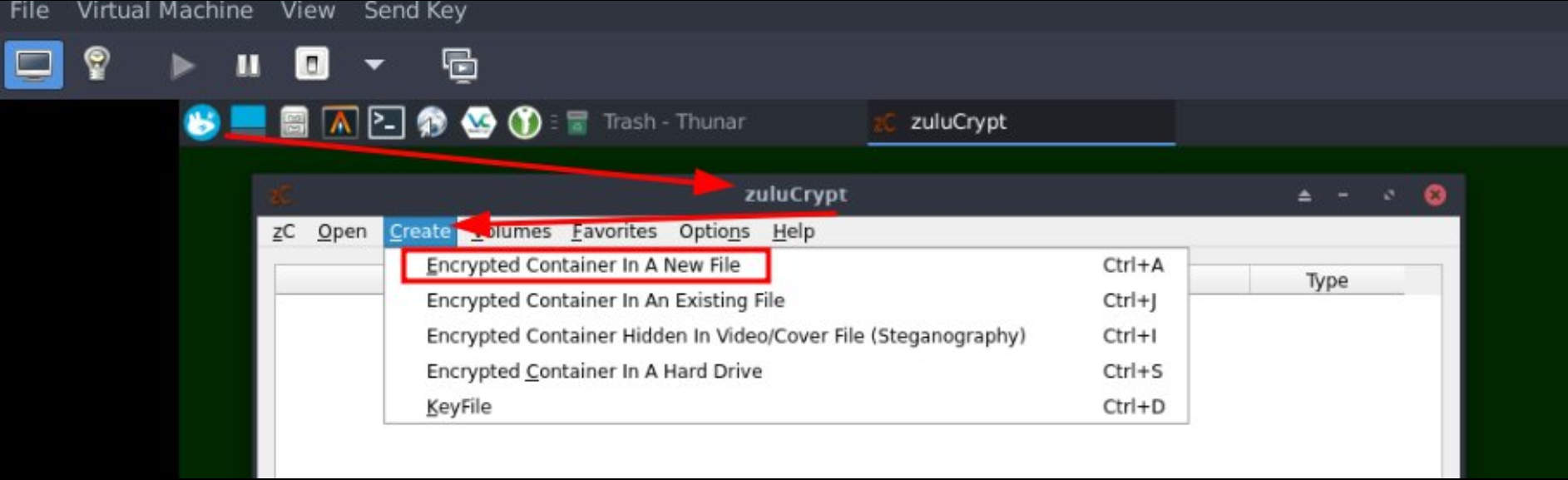Expand the shutdown options dropdown arrow
Screen dimensions: 1568x480
pyautogui.click(x=374, y=64)
